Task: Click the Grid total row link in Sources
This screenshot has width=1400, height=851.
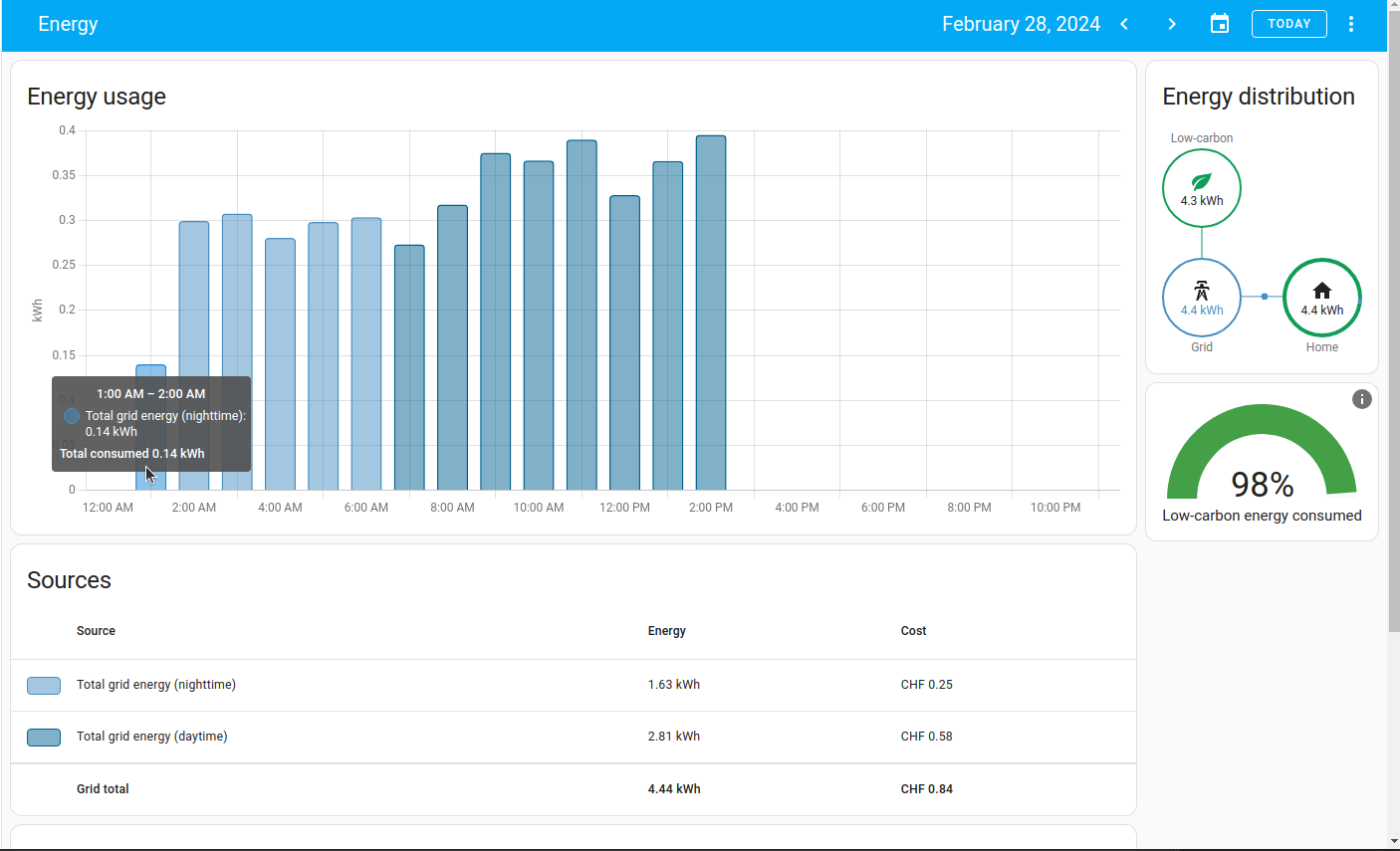Action: click(103, 788)
